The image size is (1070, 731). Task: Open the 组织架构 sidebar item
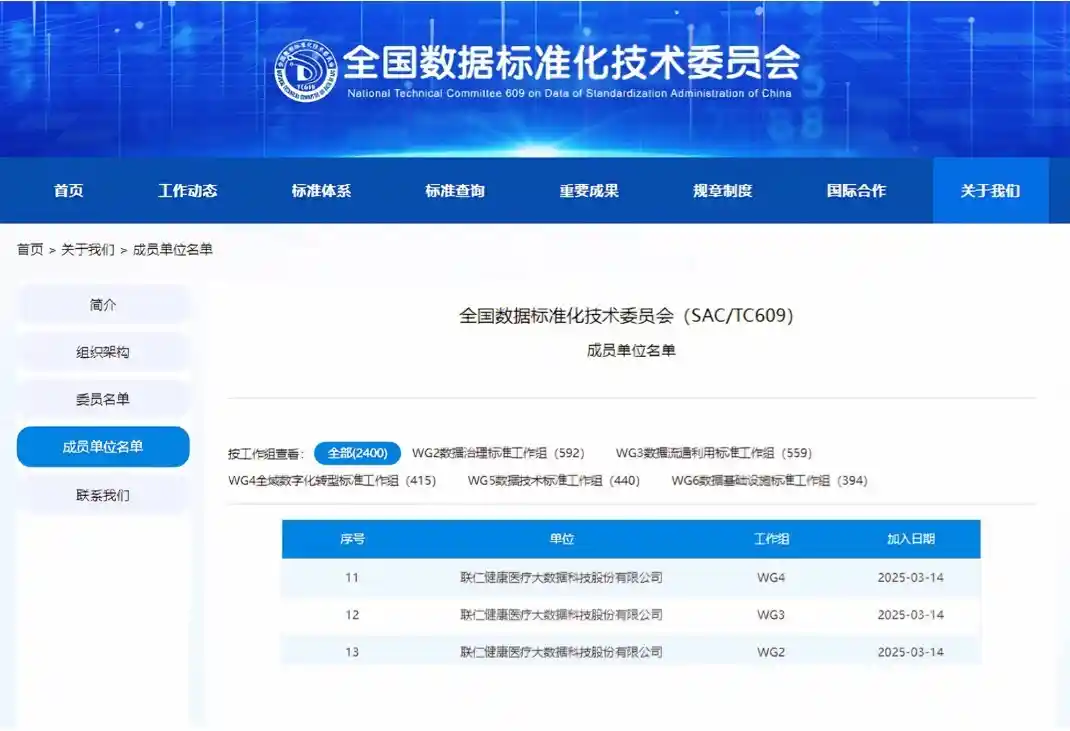click(103, 352)
